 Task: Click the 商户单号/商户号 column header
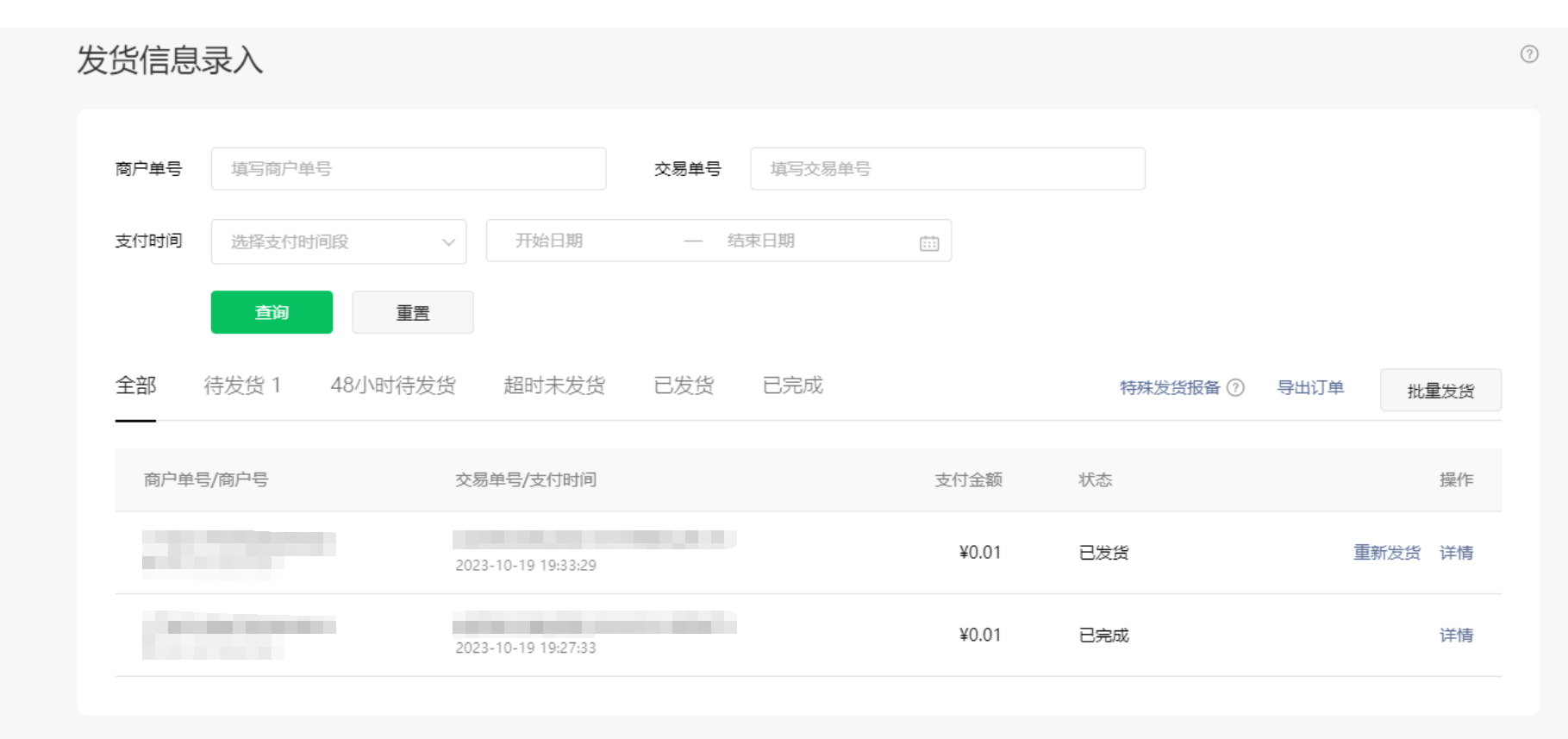206,479
